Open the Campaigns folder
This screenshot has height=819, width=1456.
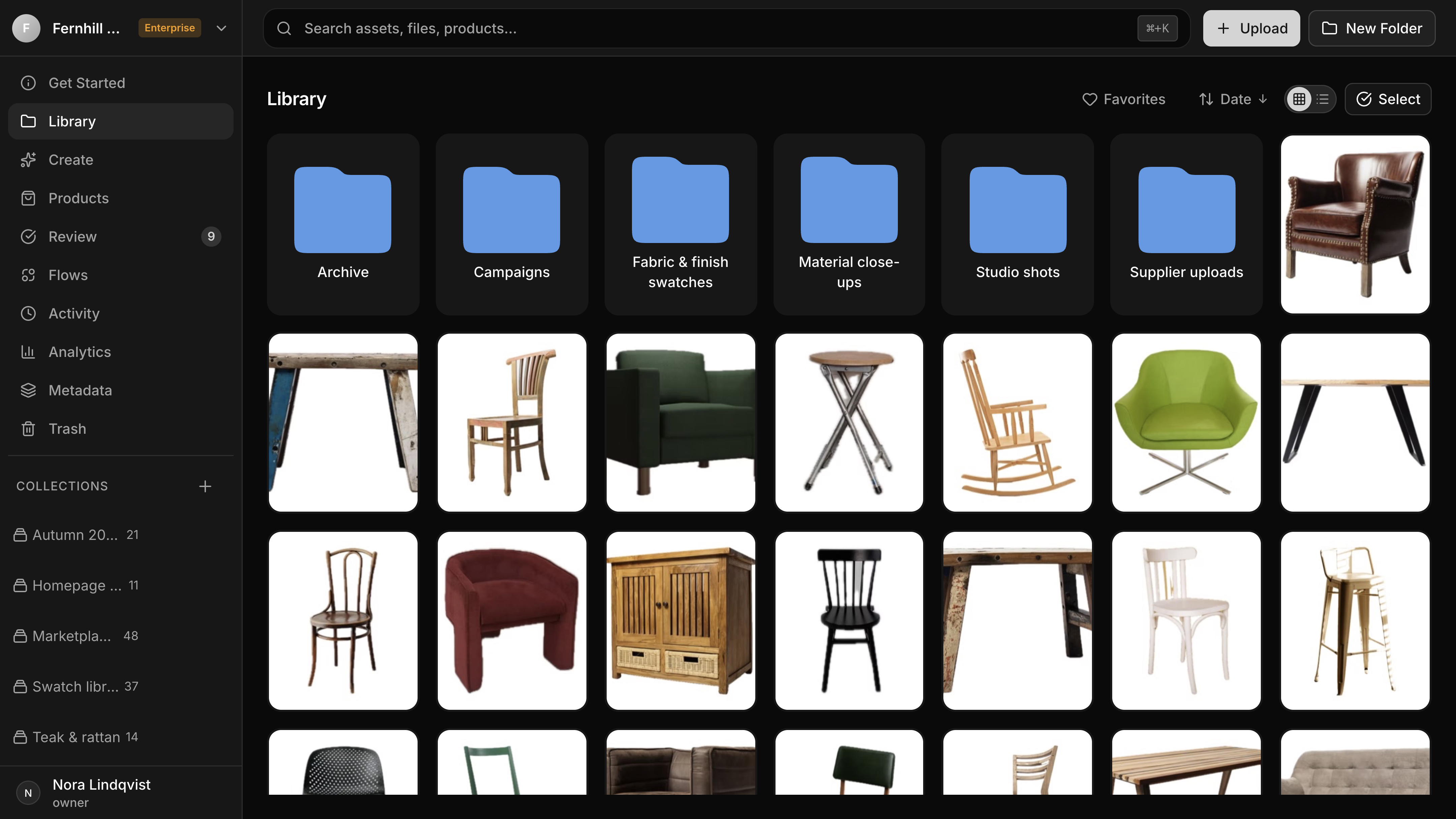tap(512, 224)
